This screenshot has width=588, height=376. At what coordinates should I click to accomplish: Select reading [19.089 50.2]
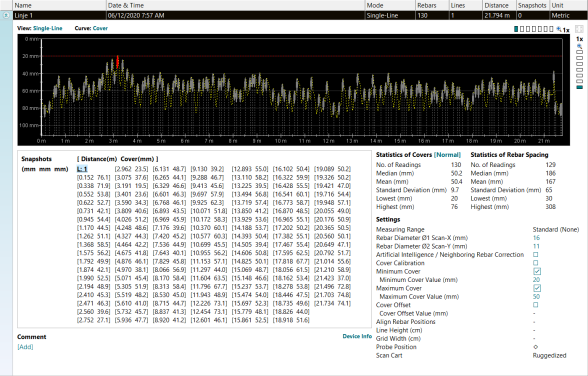click(x=332, y=169)
